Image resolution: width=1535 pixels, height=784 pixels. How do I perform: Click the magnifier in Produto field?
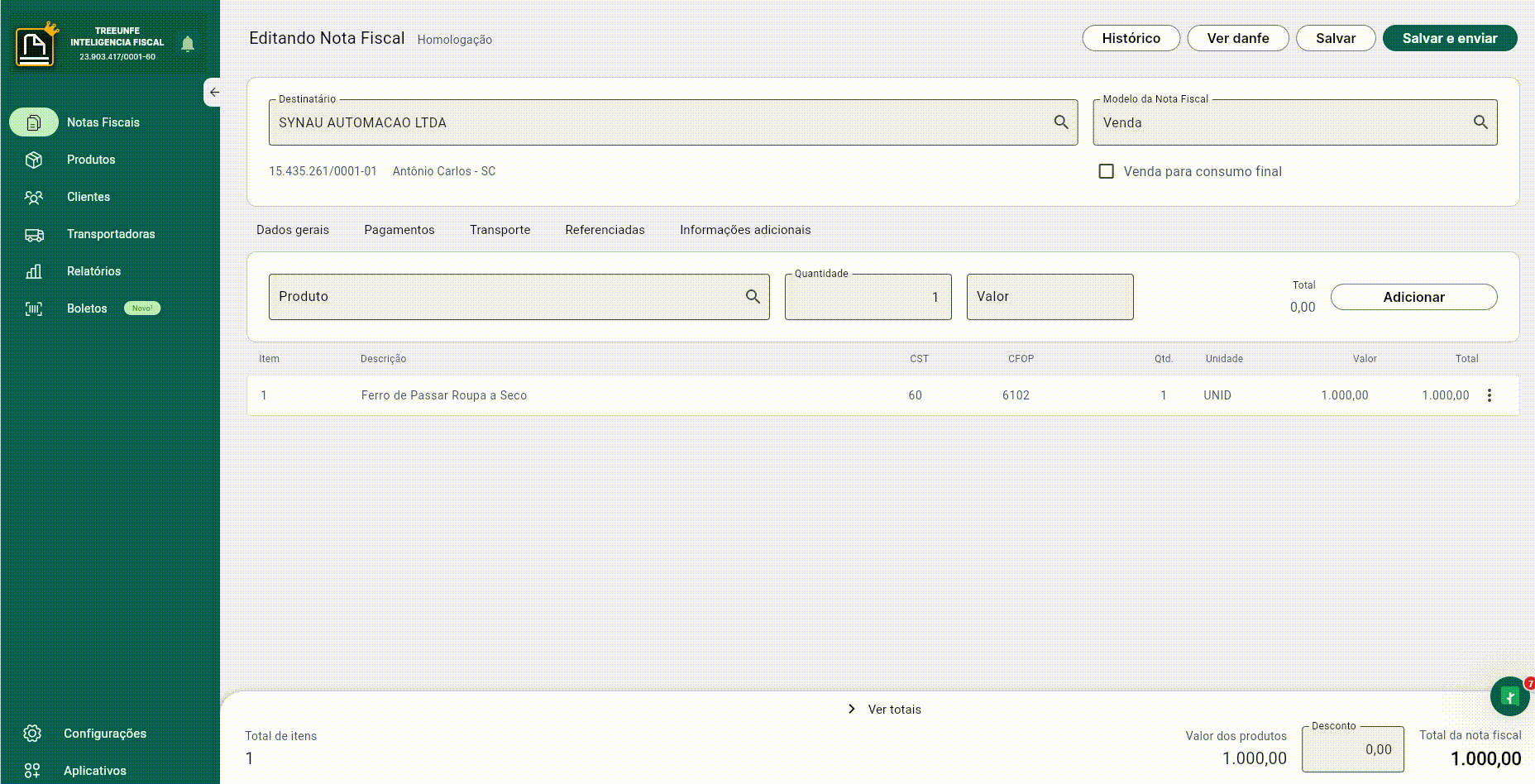(753, 297)
